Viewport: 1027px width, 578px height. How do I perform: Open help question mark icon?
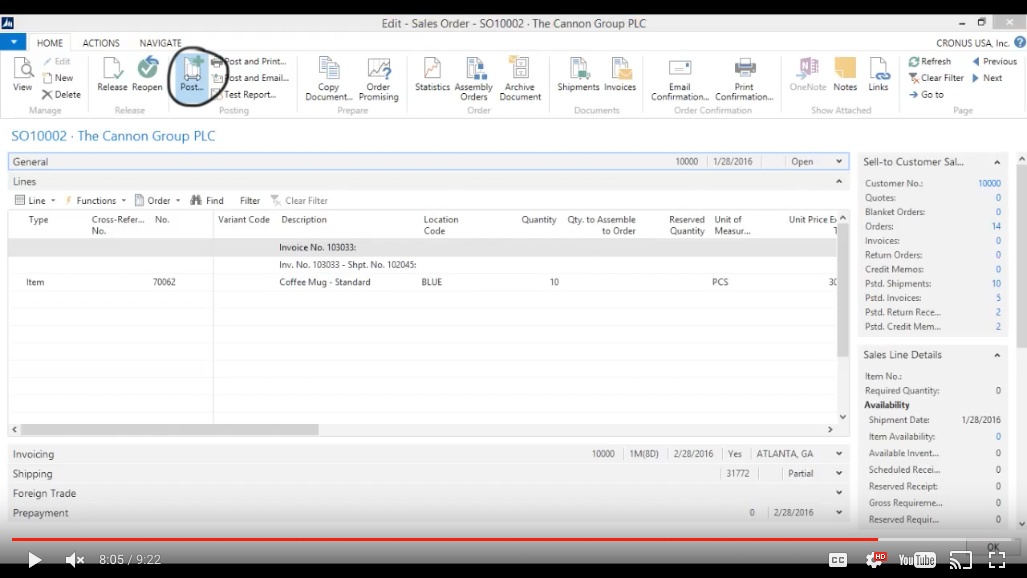1020,42
